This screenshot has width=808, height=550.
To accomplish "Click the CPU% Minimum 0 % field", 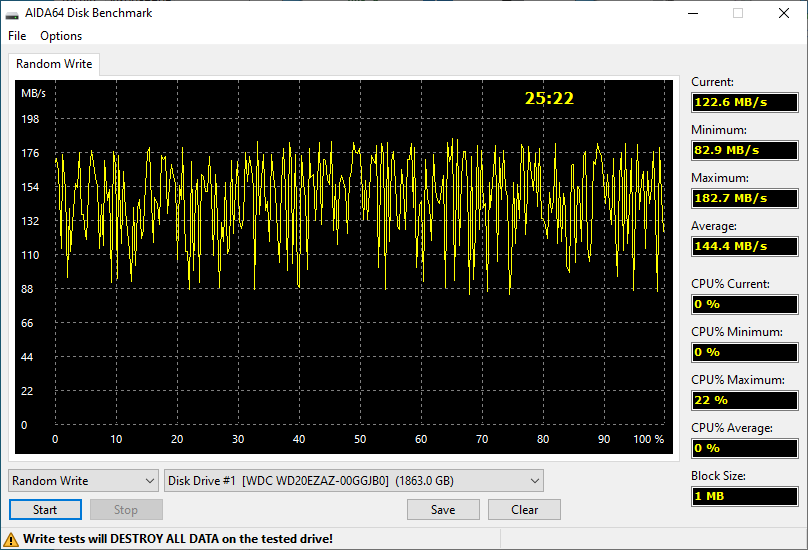I will (745, 352).
